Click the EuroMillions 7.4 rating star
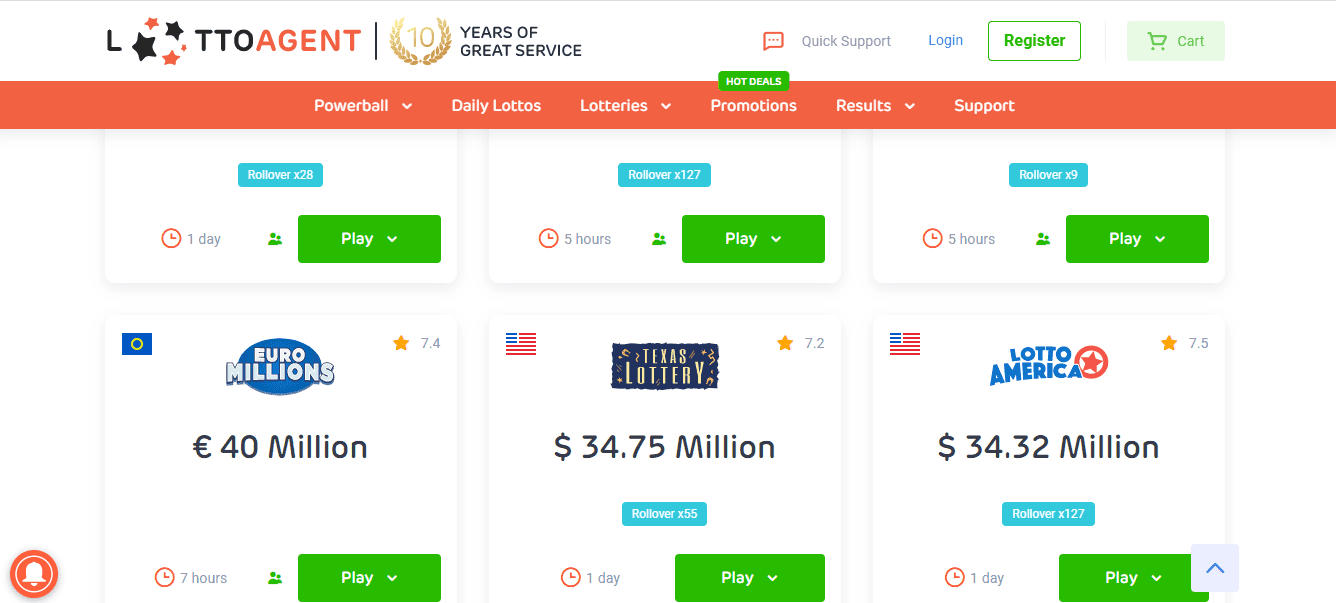 tap(401, 343)
